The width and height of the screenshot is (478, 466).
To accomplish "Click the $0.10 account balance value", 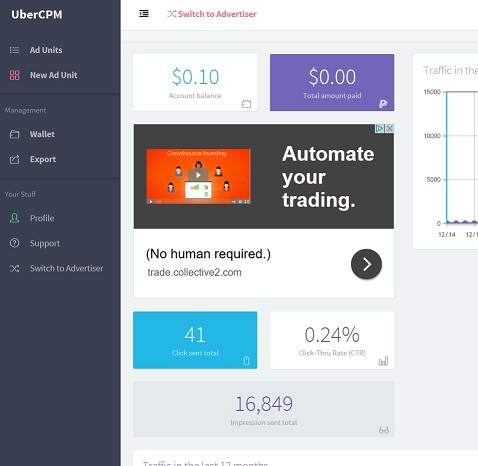I will [195, 77].
